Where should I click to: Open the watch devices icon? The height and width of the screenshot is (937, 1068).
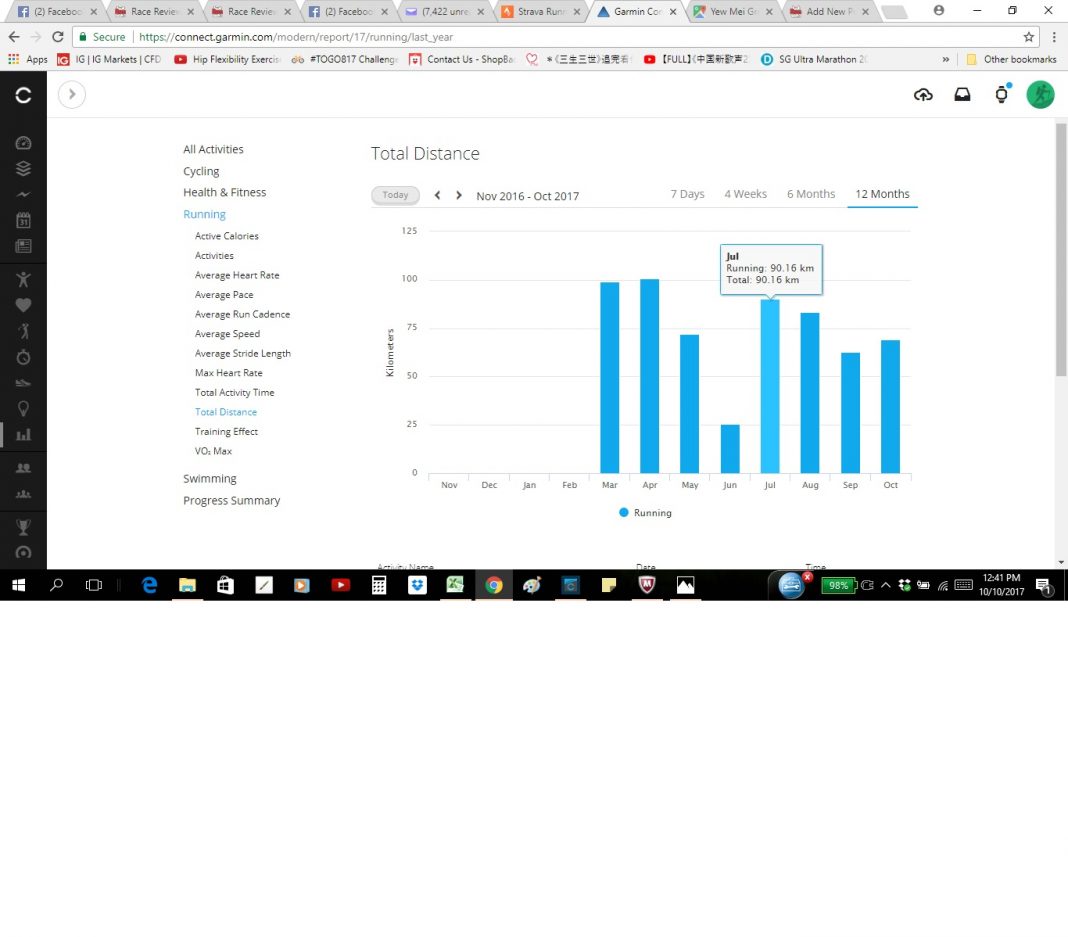point(1001,95)
